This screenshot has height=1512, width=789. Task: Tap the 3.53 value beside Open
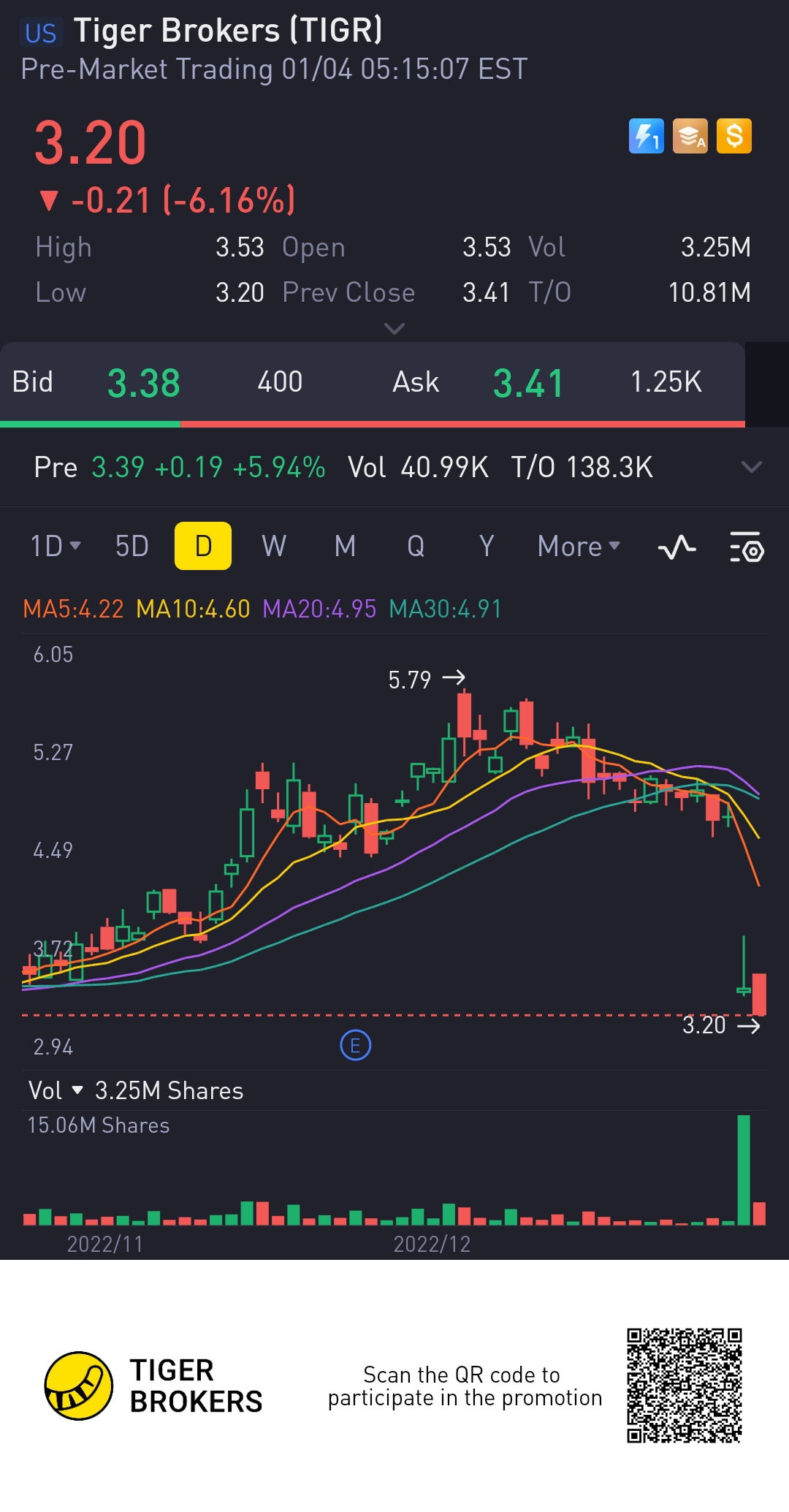[x=487, y=247]
